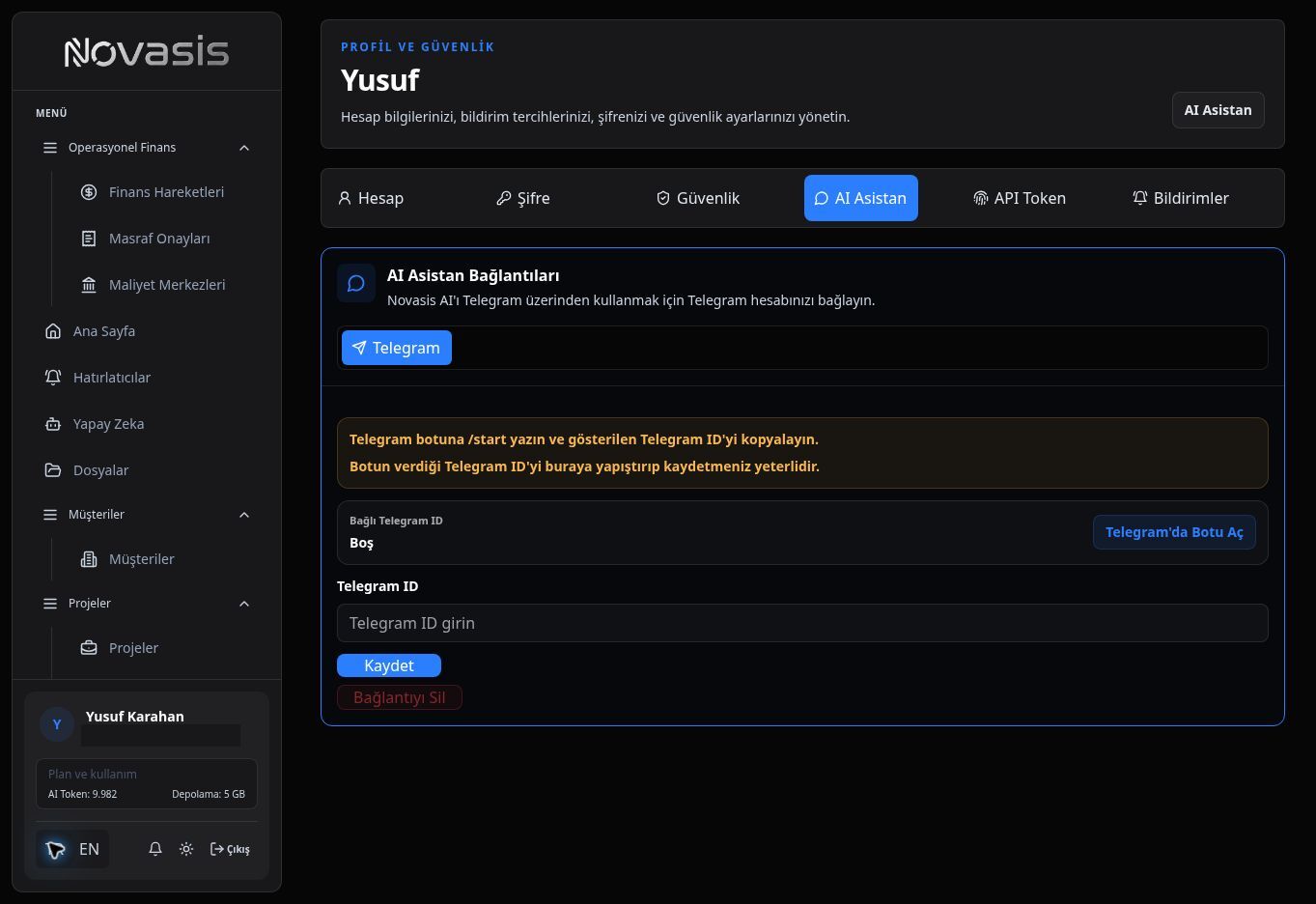Collapse the Projeler group chevron
The width and height of the screenshot is (1316, 904).
[244, 604]
